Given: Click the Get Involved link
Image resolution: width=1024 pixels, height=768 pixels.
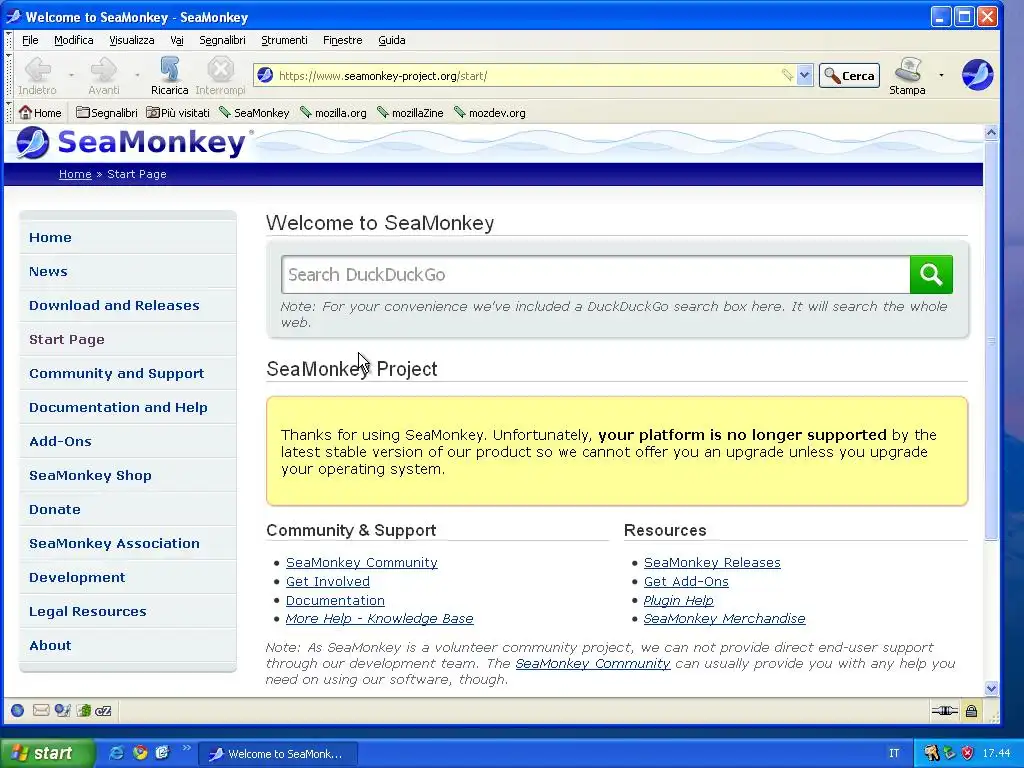Looking at the screenshot, I should (328, 581).
